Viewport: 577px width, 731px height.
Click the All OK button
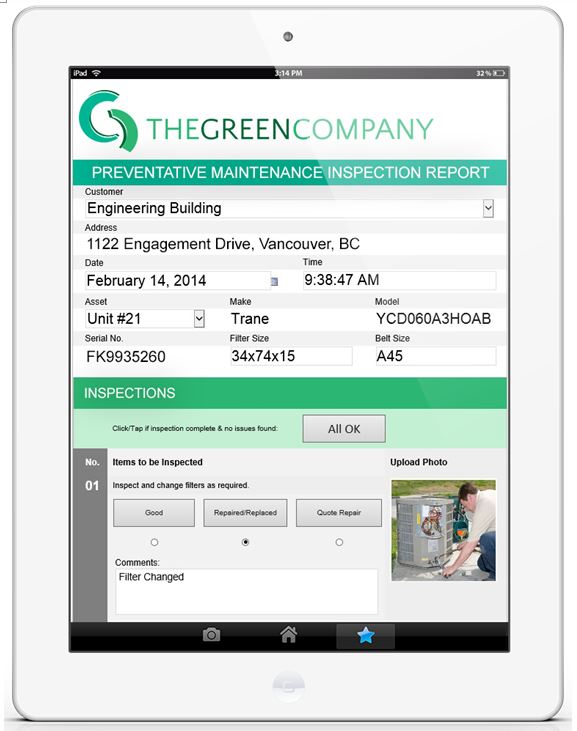[x=344, y=429]
